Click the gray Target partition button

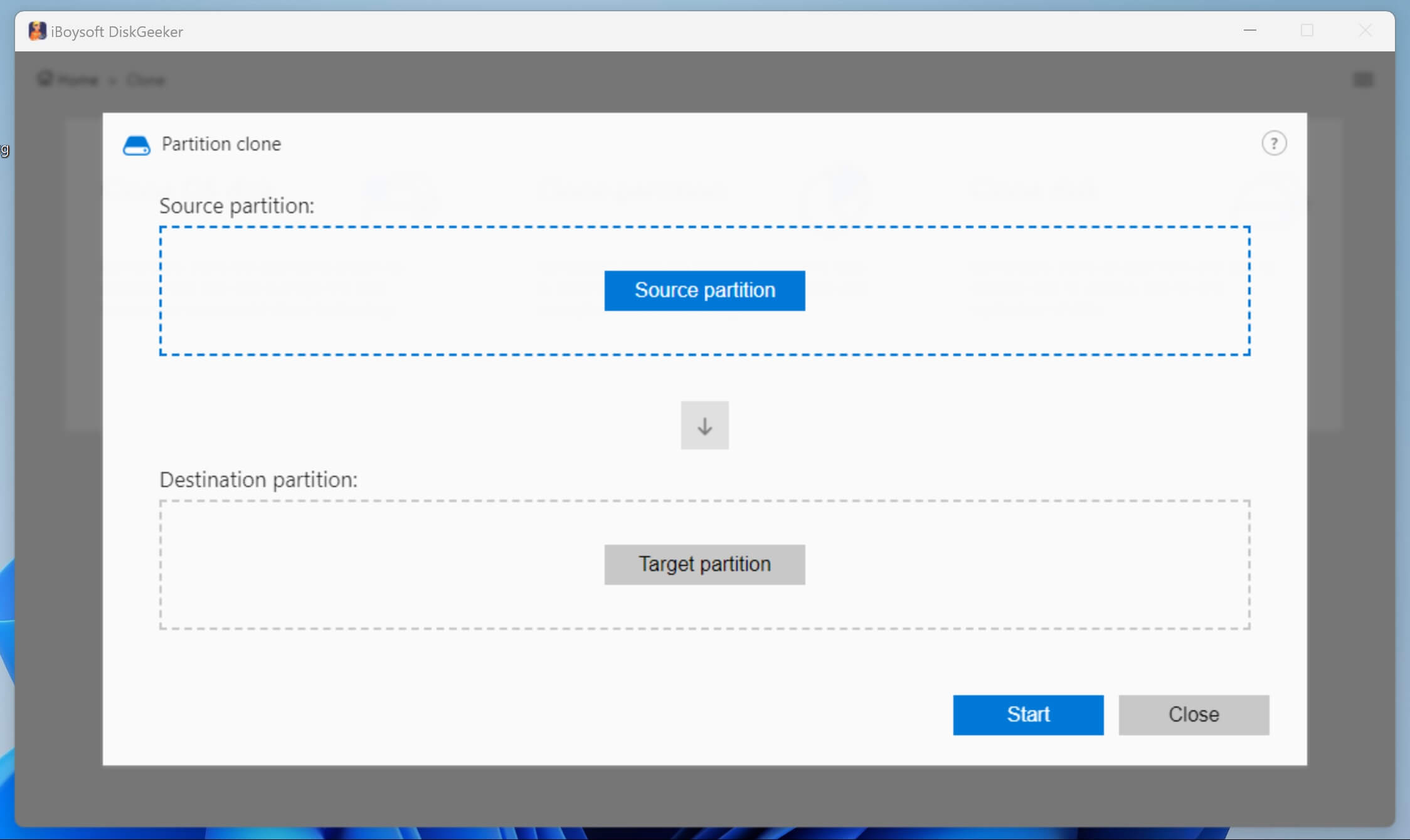(x=704, y=565)
